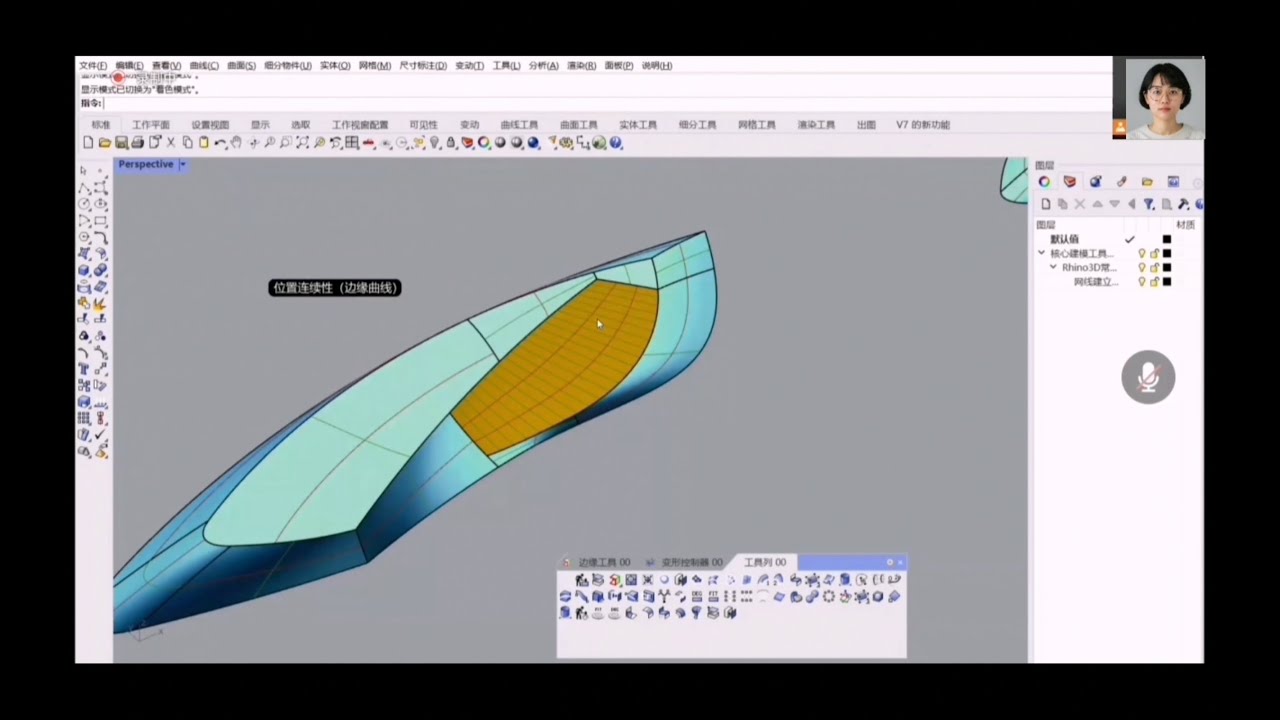Viewport: 1280px width, 720px height.
Task: Open the layer filter funnel dropdown
Action: pyautogui.click(x=1149, y=204)
